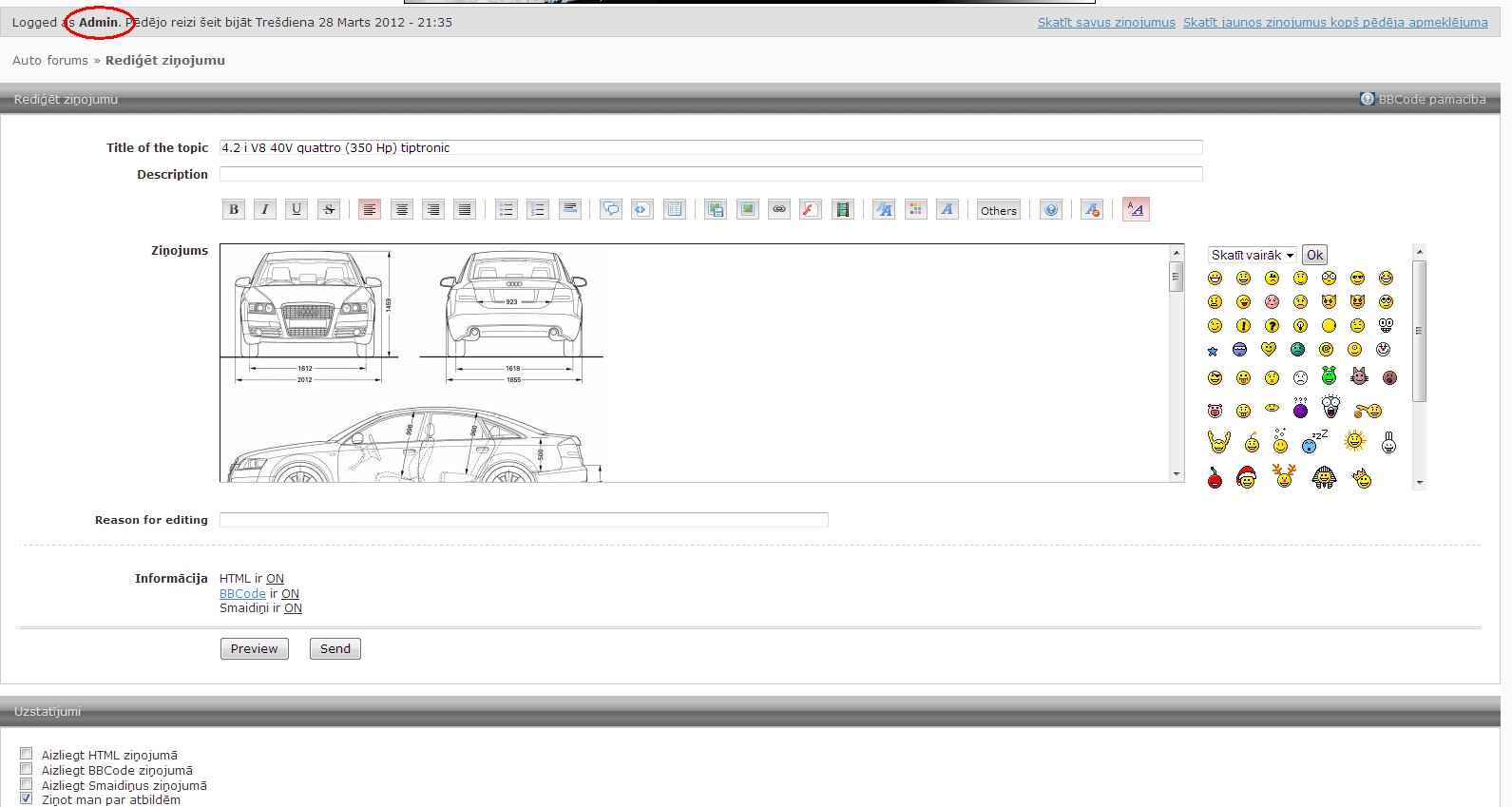Open the Skatīt vairāk dropdown
Viewport: 1512px width, 807px height.
(x=1253, y=255)
